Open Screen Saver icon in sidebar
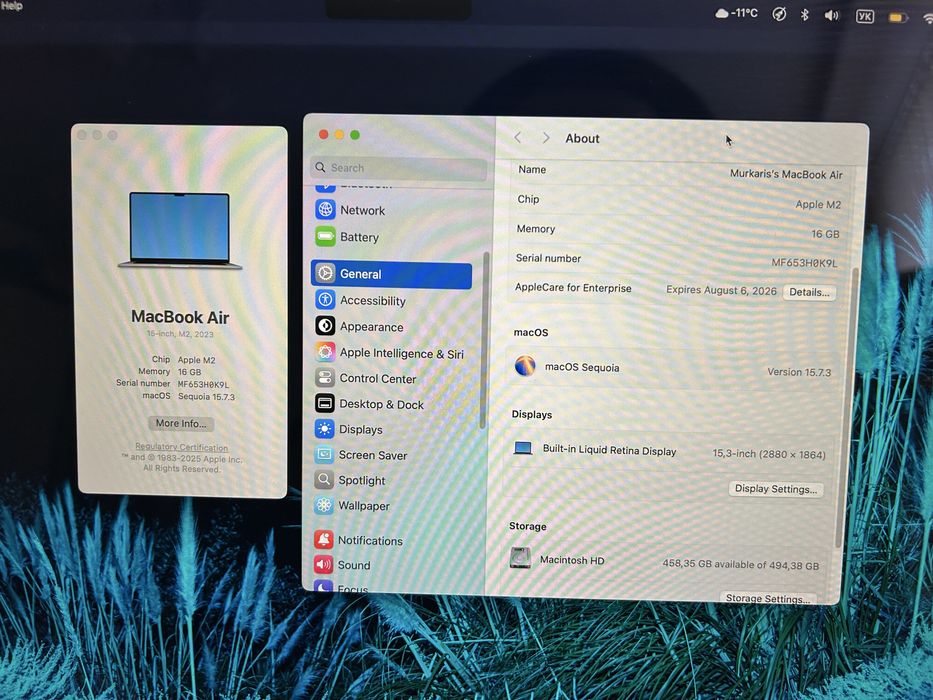The image size is (933, 700). click(x=324, y=454)
